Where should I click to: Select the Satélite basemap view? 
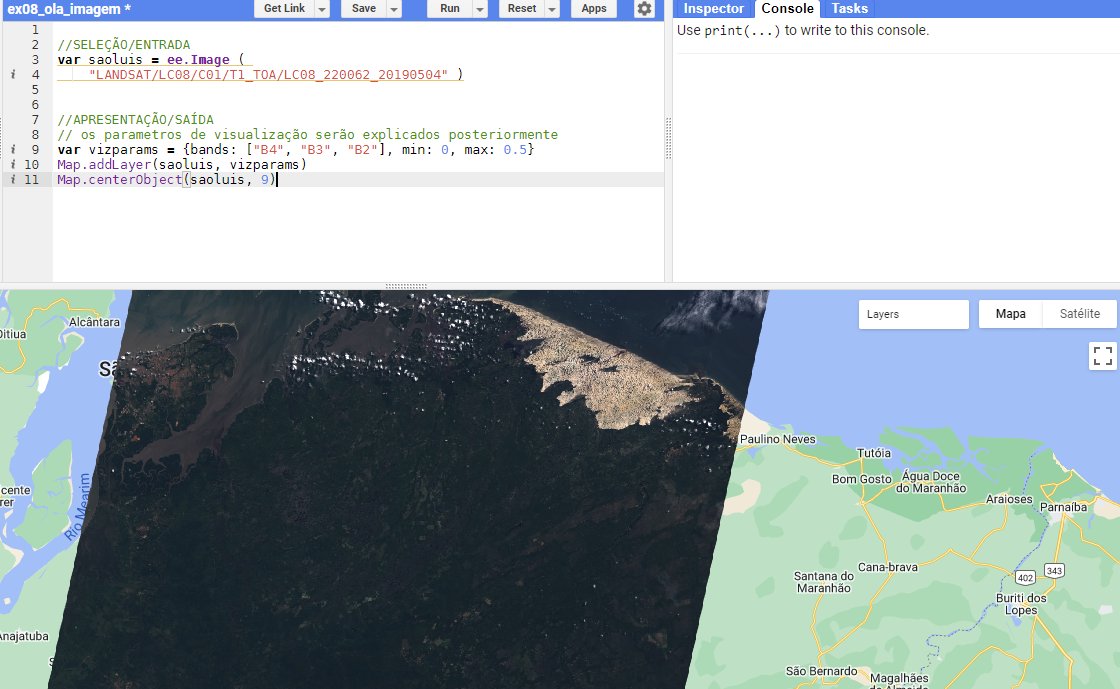tap(1079, 313)
